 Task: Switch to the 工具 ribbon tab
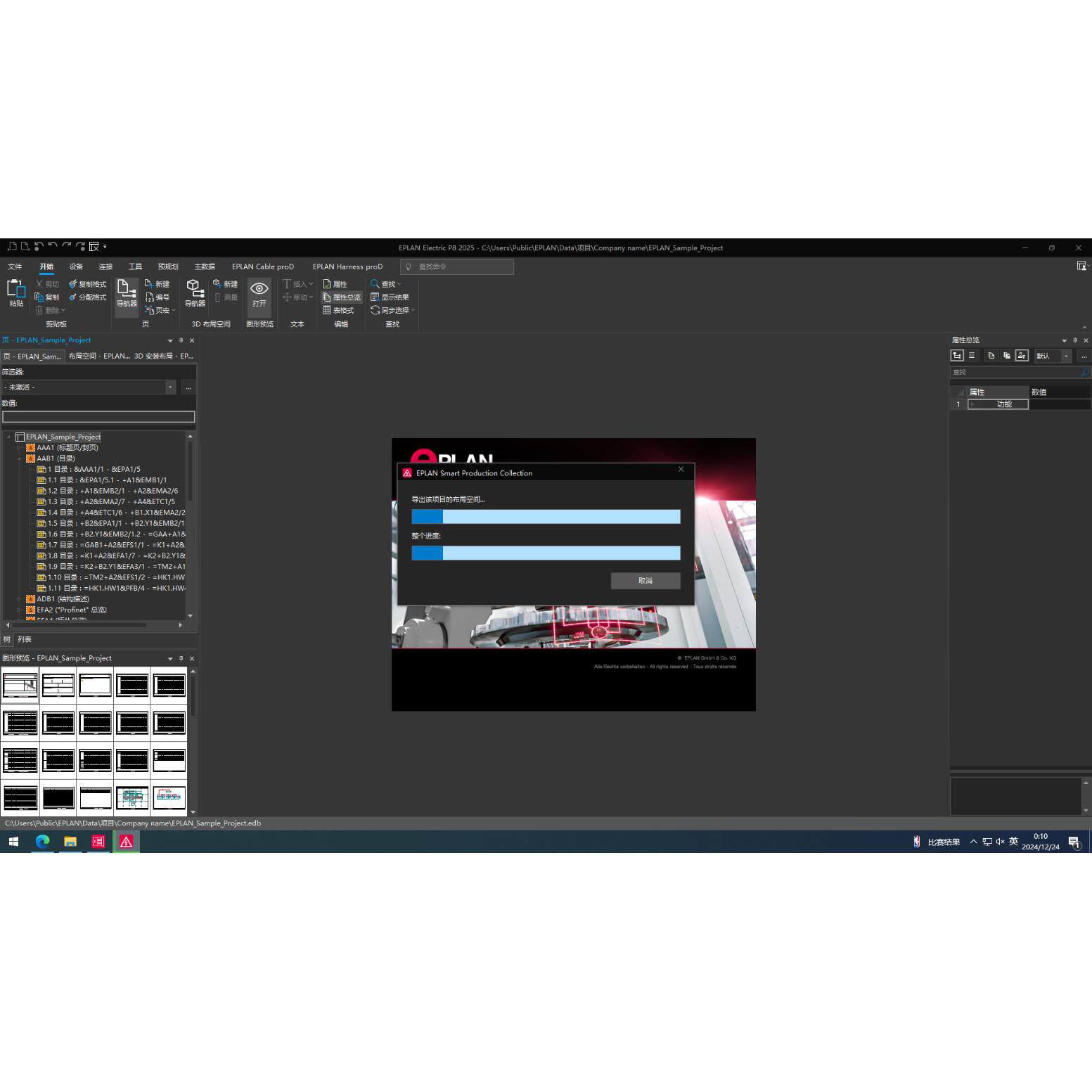(135, 266)
